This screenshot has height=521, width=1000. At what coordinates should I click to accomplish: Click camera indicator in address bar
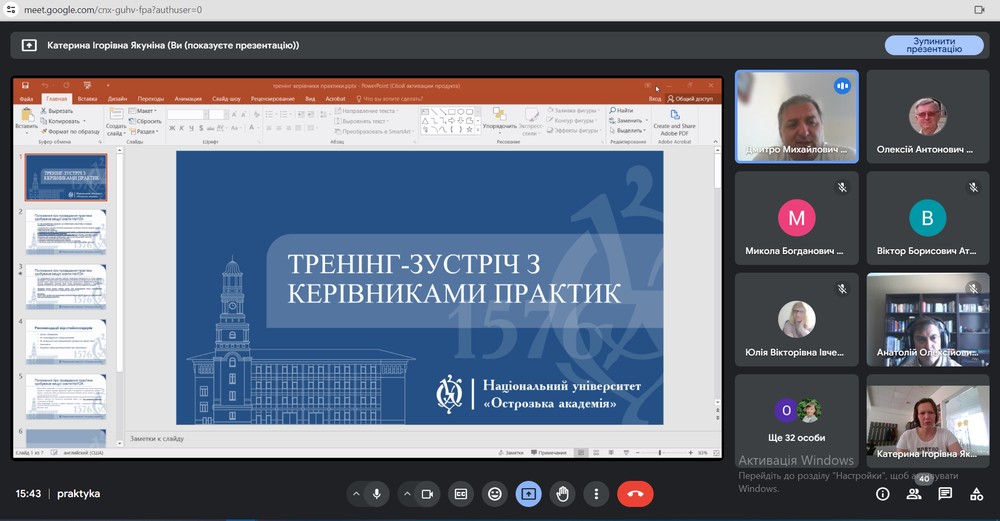coord(980,10)
